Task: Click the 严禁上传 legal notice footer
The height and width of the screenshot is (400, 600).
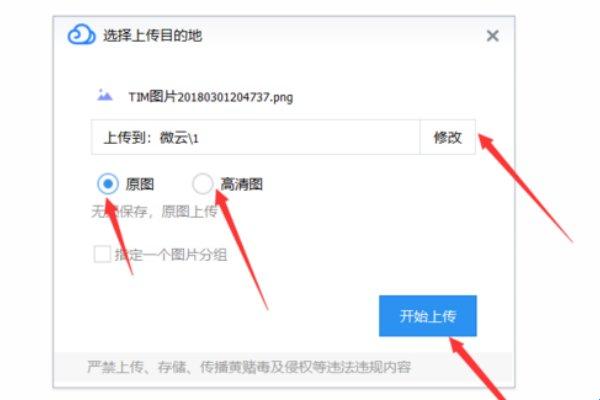Action: 249,367
